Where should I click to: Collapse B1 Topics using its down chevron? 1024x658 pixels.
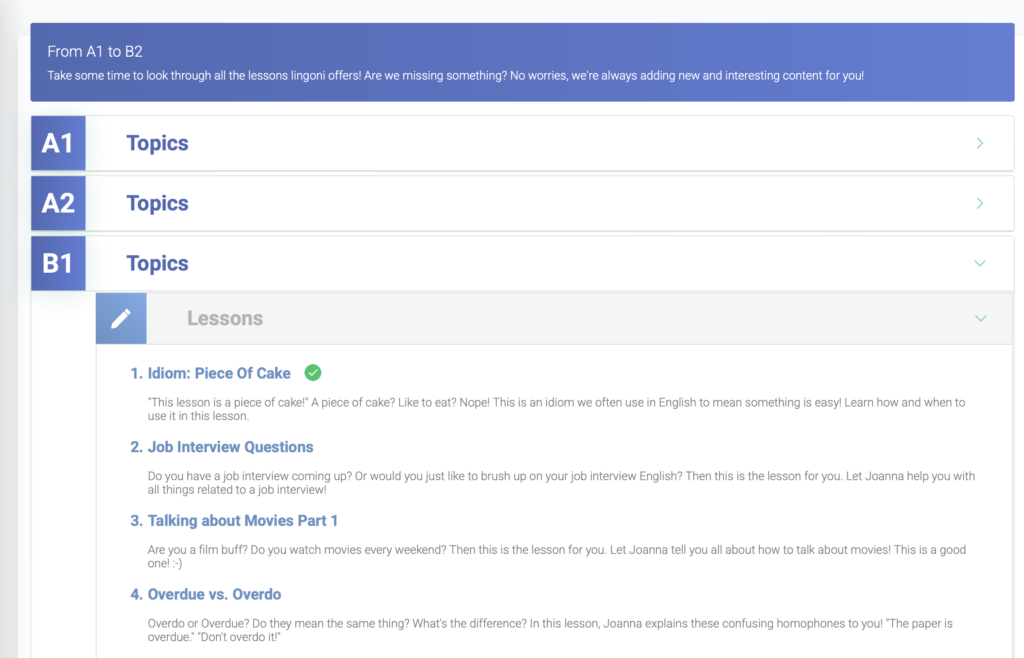coord(979,263)
